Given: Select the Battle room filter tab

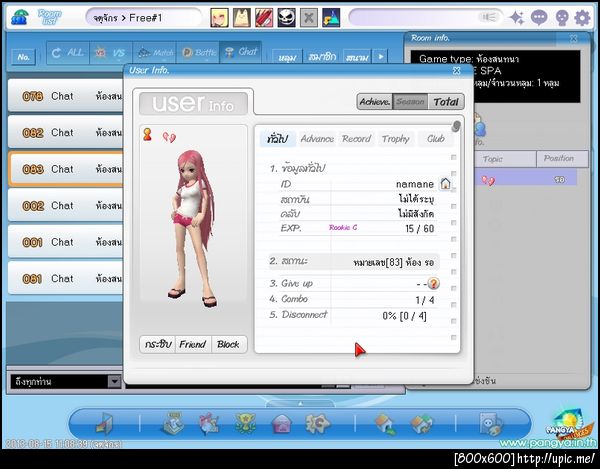Looking at the screenshot, I should pyautogui.click(x=198, y=52).
